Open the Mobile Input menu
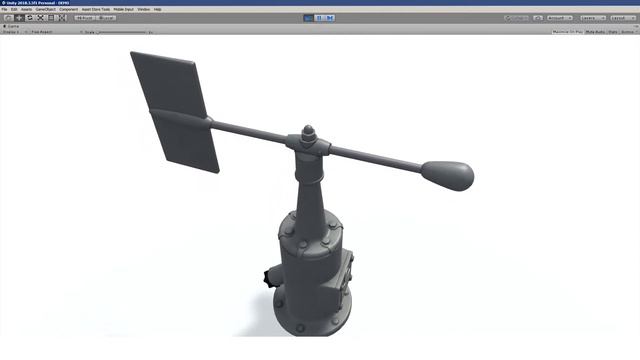This screenshot has width=640, height=360. pyautogui.click(x=124, y=9)
